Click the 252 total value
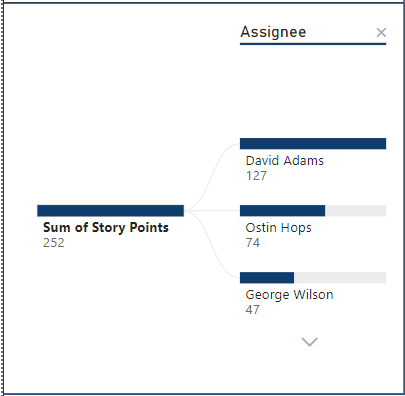The width and height of the screenshot is (405, 396). [54, 243]
